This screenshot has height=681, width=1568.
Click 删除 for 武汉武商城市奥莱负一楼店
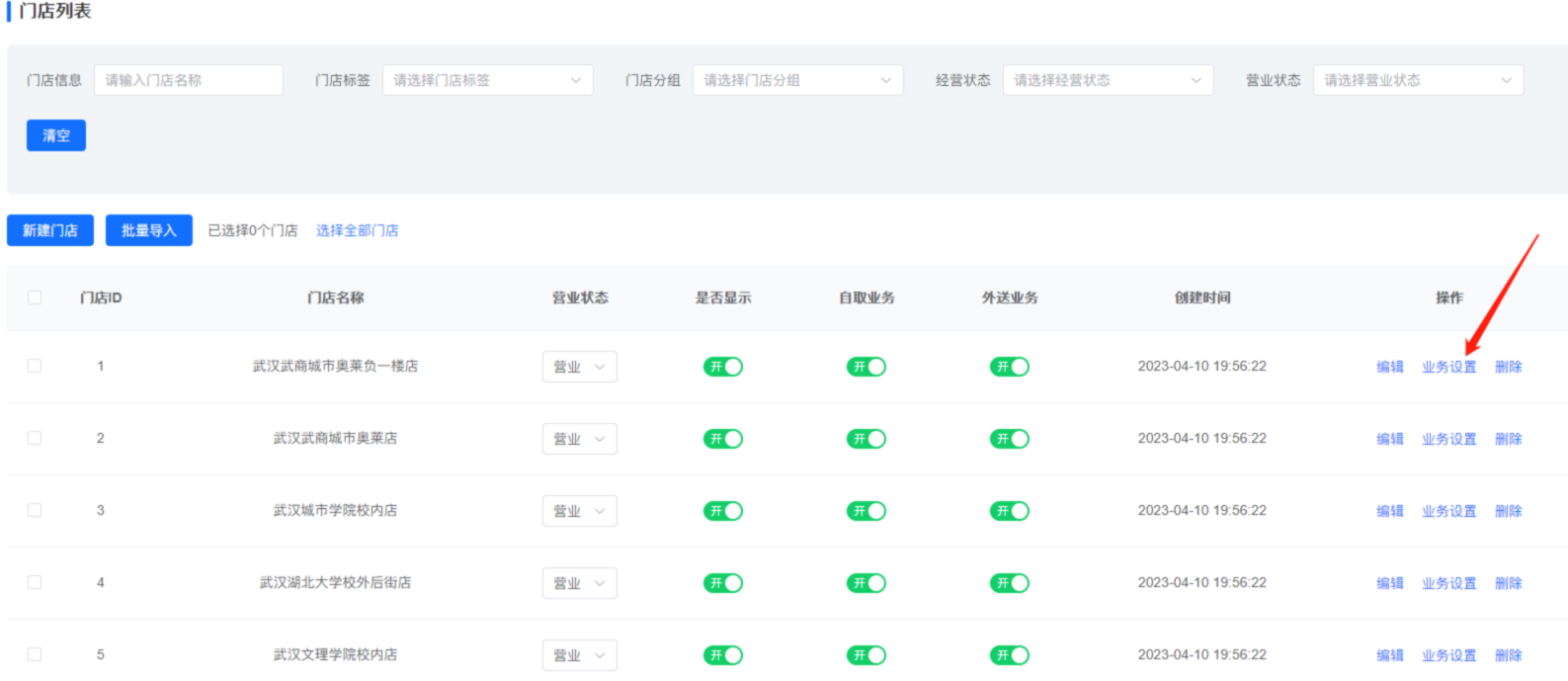tap(1509, 367)
